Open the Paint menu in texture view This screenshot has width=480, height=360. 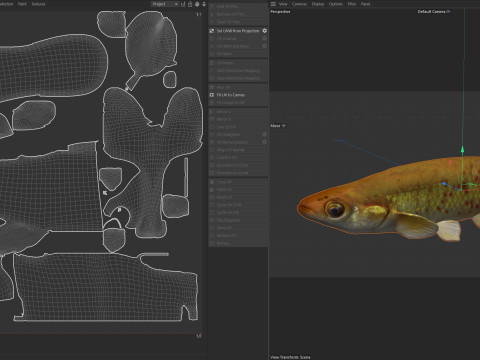(22, 4)
